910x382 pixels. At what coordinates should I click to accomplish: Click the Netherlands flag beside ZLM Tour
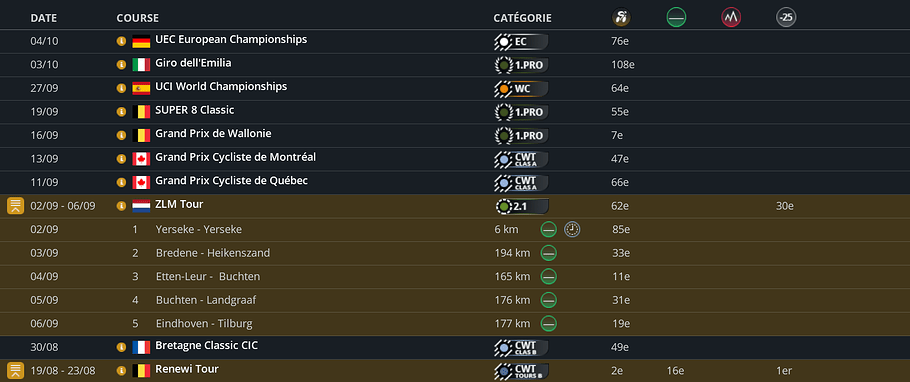(141, 206)
